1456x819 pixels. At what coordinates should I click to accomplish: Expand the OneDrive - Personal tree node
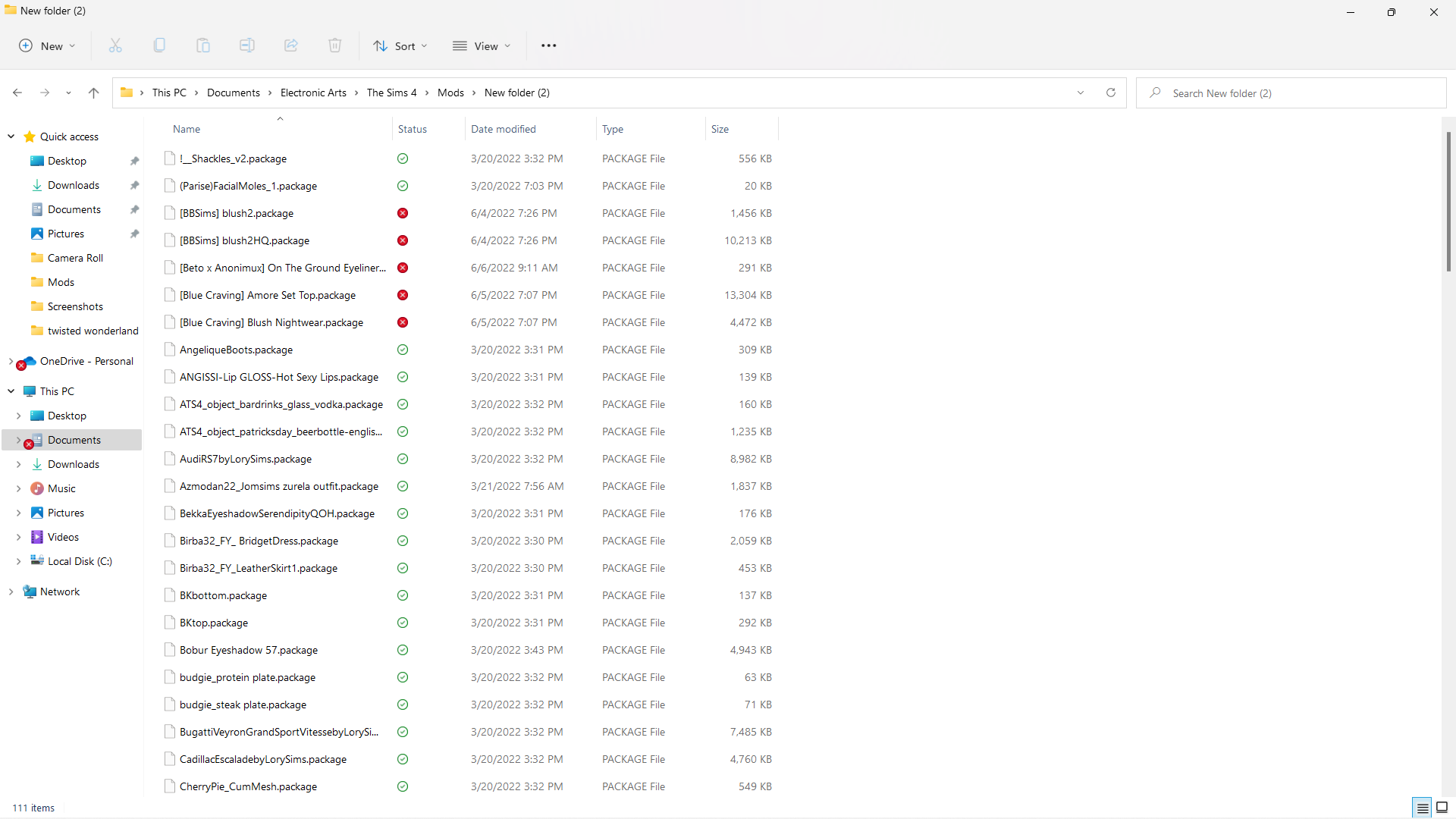point(11,361)
